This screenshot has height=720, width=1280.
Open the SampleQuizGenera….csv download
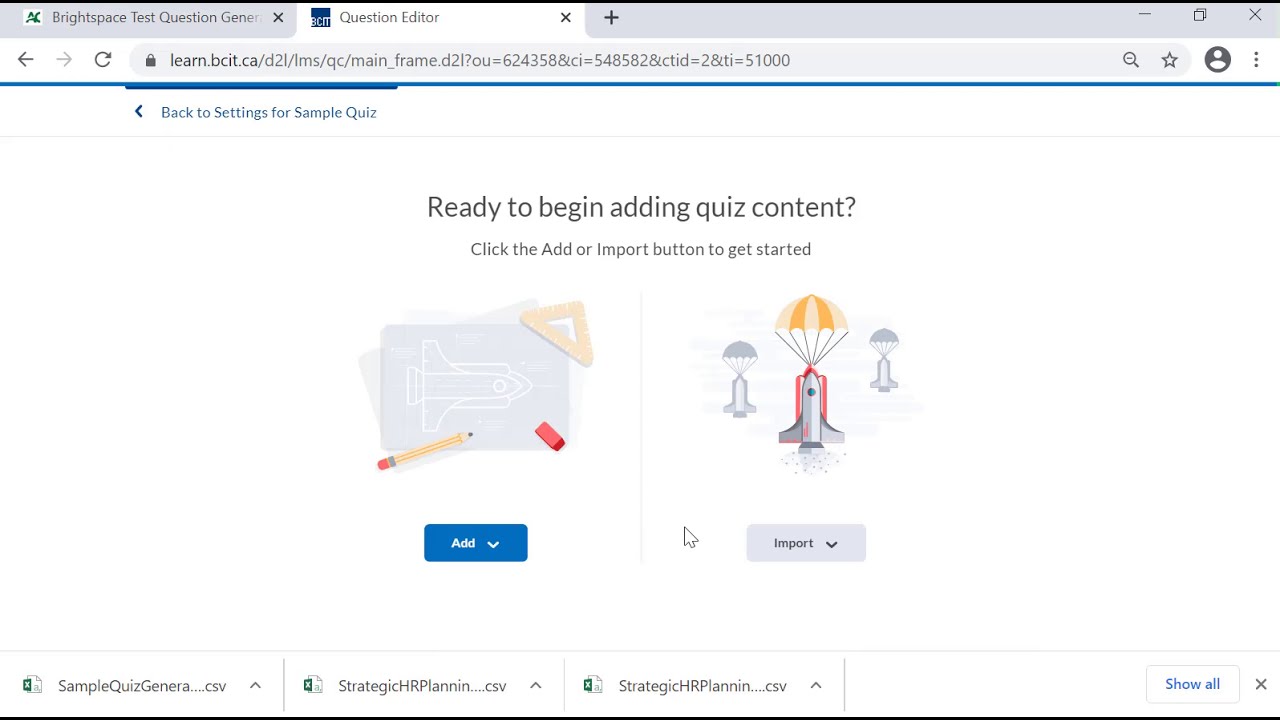click(142, 686)
